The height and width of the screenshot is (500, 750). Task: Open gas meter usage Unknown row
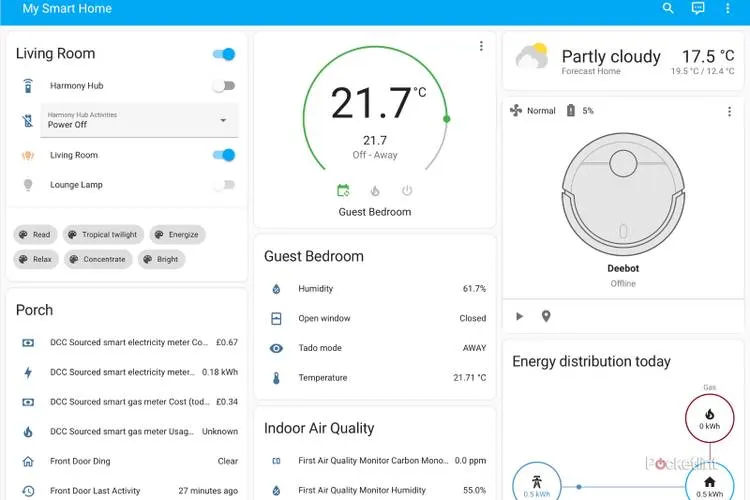[127, 431]
